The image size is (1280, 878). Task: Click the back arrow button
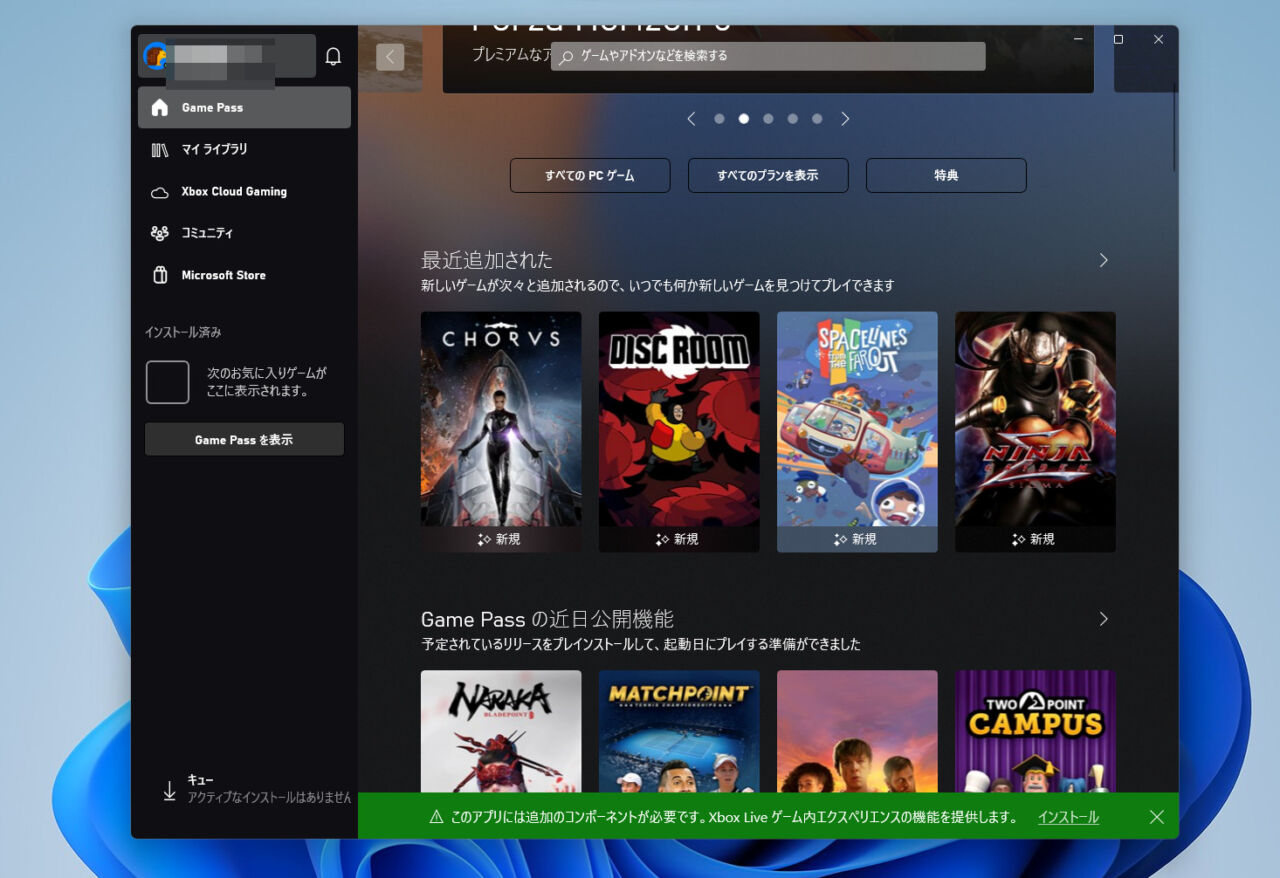pos(390,57)
